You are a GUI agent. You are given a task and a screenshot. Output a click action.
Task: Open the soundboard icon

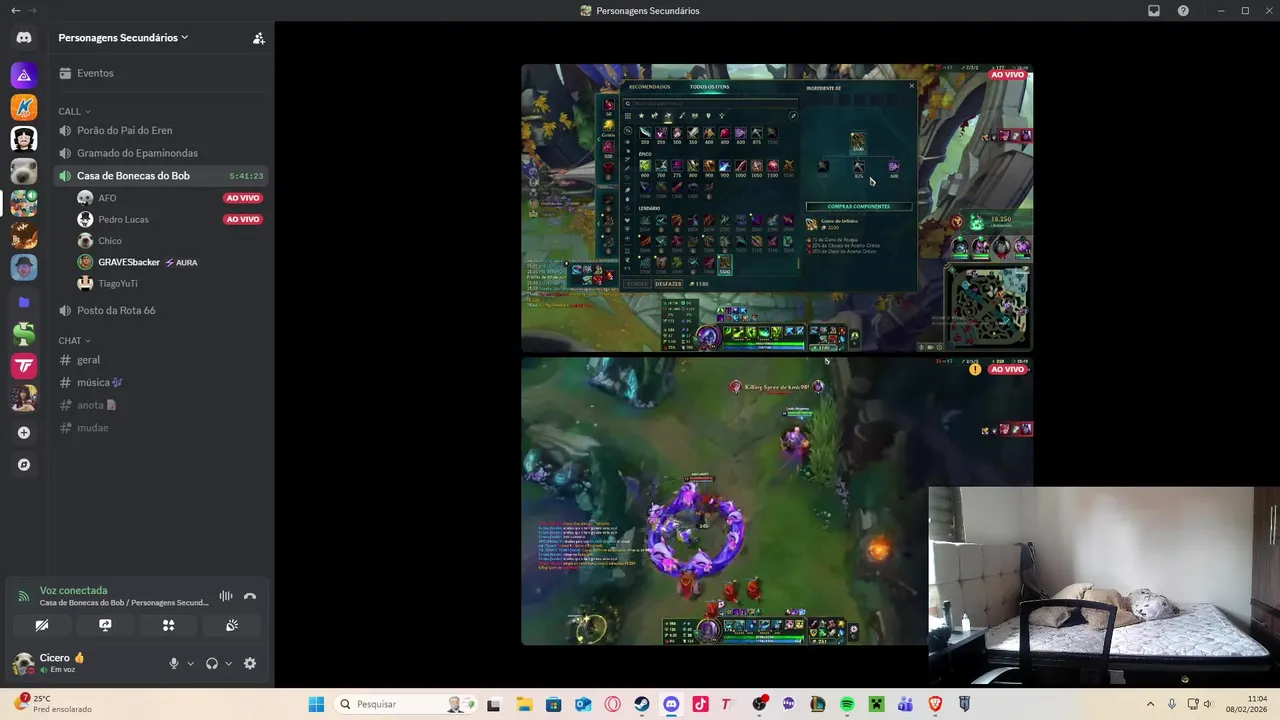point(232,625)
